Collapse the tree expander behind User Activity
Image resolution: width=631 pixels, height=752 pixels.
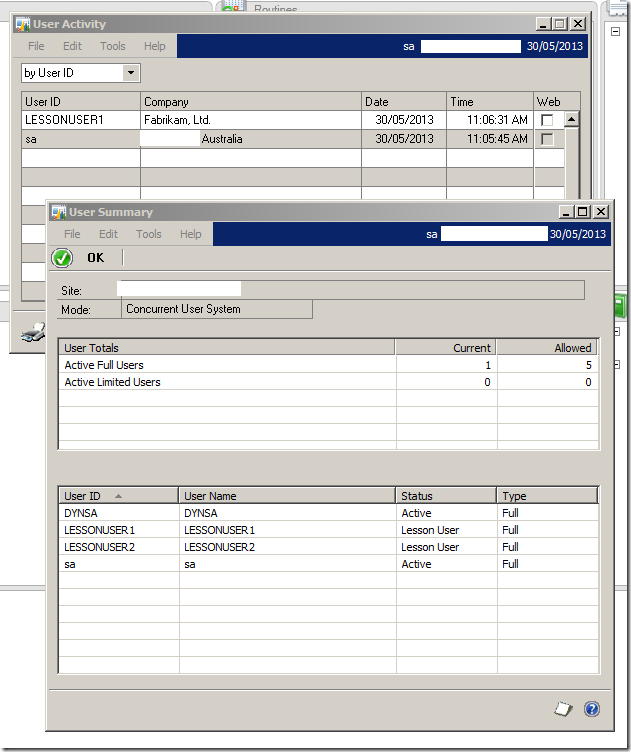pos(616,32)
